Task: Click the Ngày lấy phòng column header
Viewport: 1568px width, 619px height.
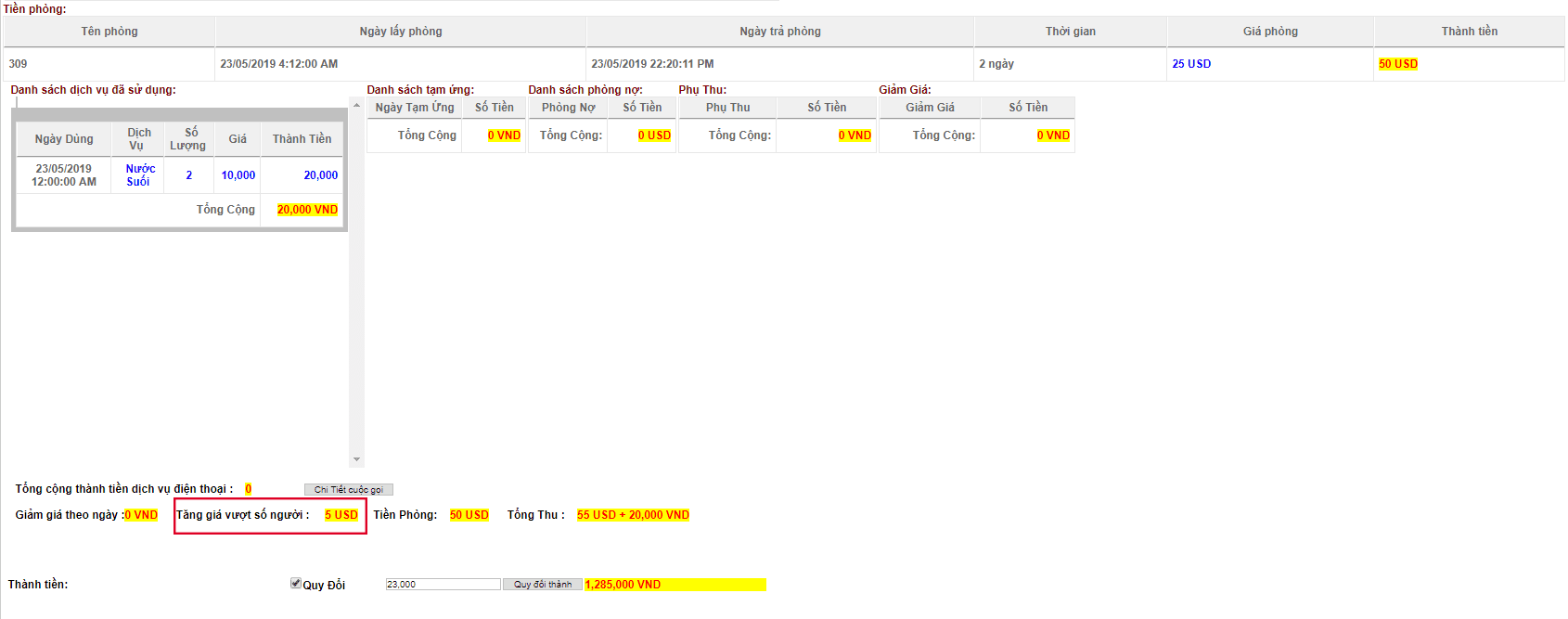Action: (x=401, y=32)
